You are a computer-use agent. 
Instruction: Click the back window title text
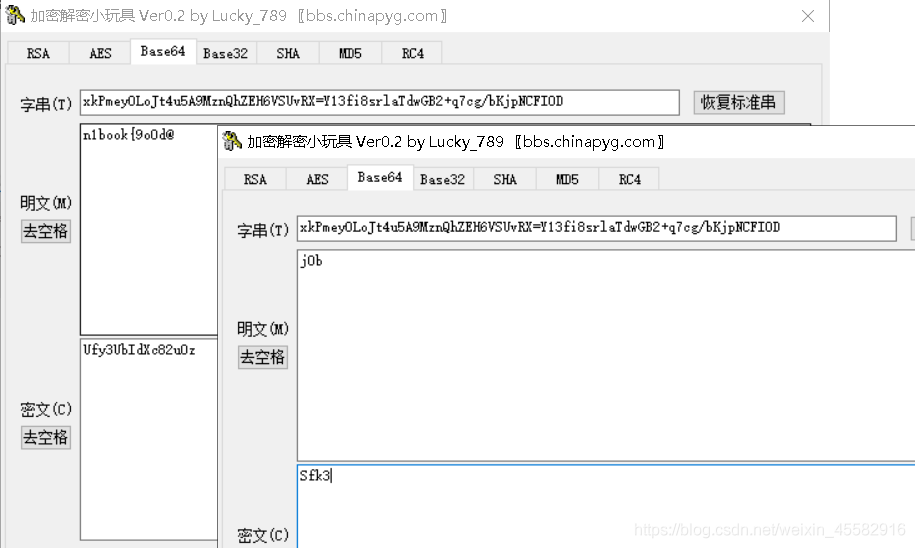point(239,16)
